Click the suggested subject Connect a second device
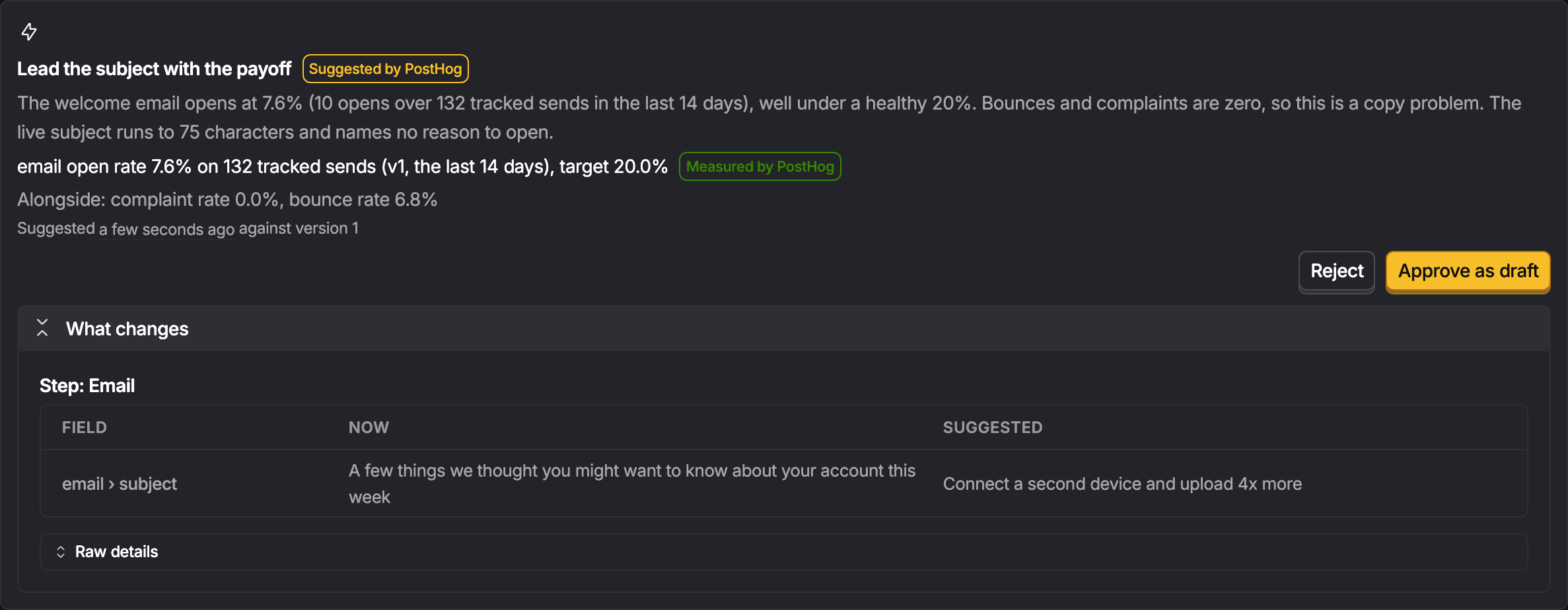This screenshot has height=610, width=1568. pos(1122,484)
